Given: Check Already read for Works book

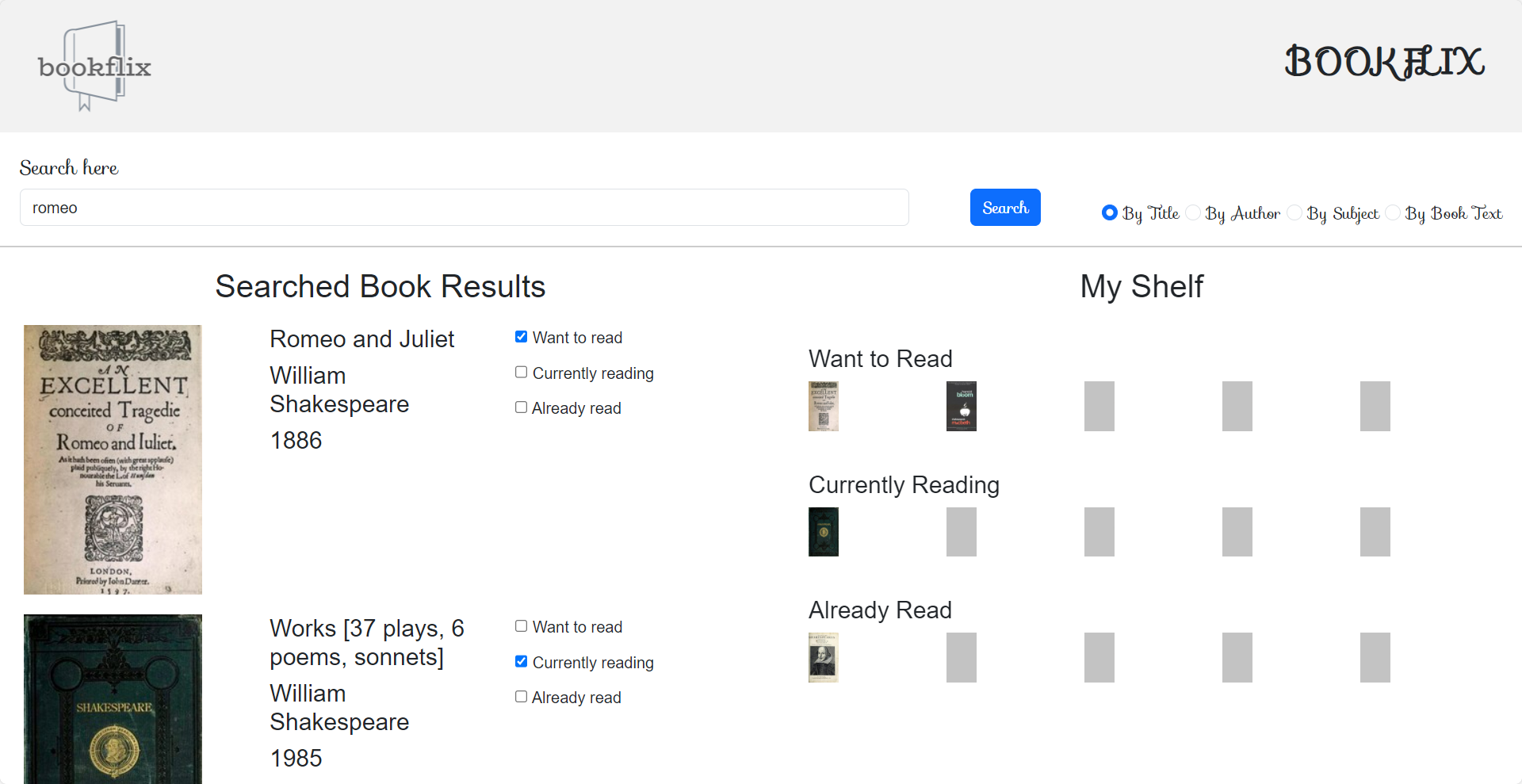Looking at the screenshot, I should click(x=521, y=697).
